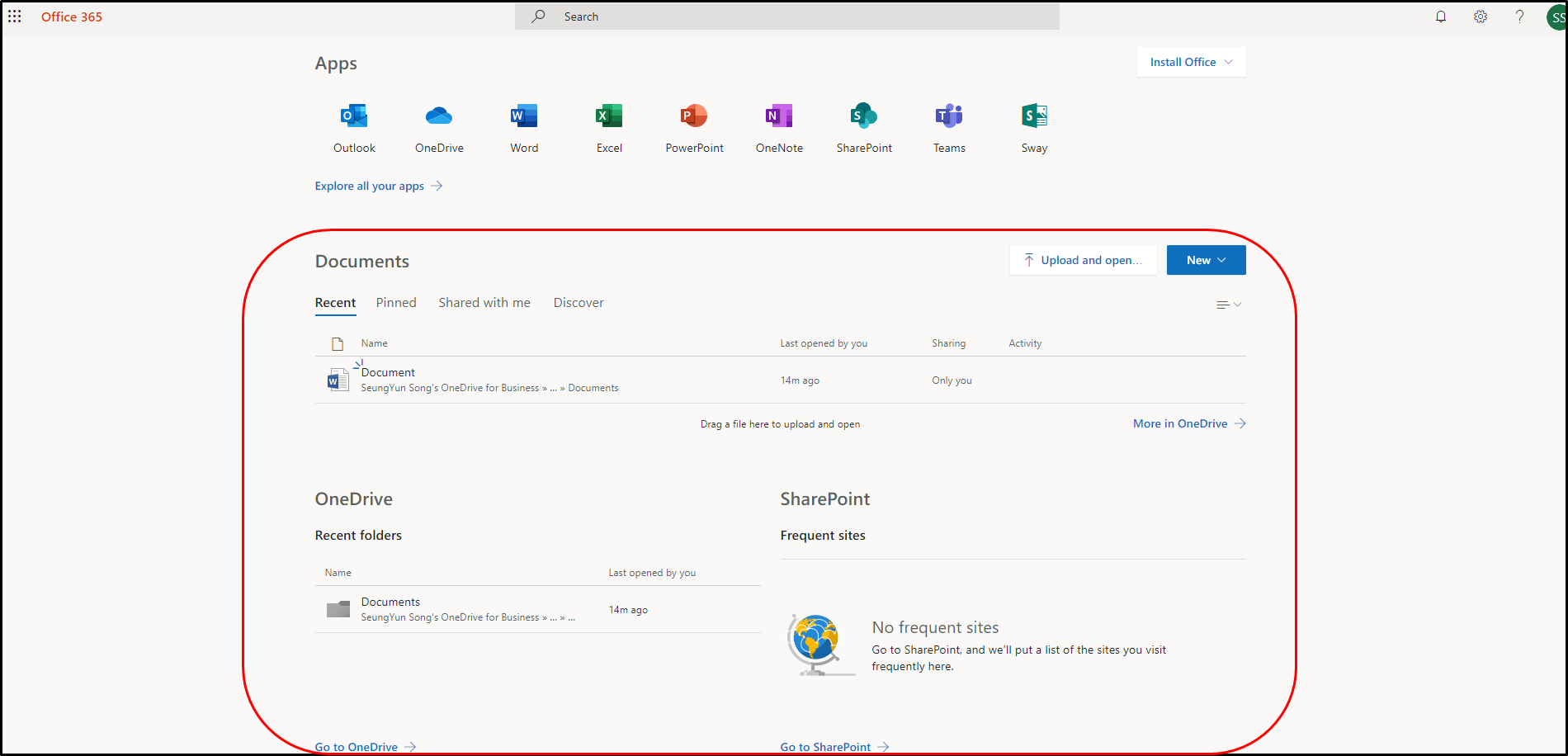Open the recent file named Document
The width and height of the screenshot is (1568, 756).
coord(388,372)
